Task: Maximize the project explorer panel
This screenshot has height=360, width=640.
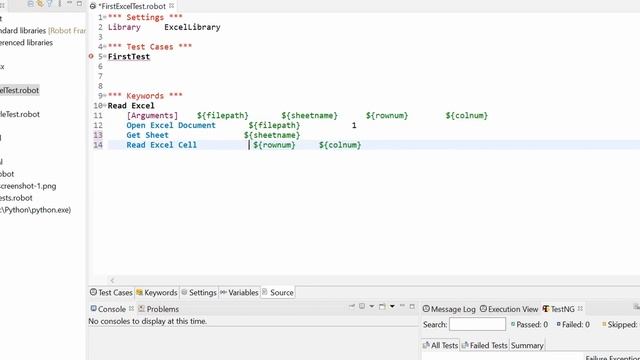Action: (x=79, y=3)
